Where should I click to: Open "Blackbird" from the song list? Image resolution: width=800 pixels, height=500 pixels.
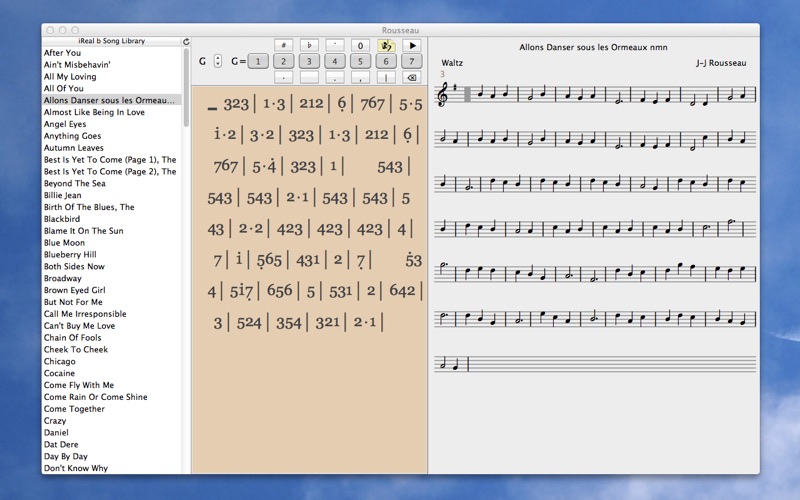[62, 219]
